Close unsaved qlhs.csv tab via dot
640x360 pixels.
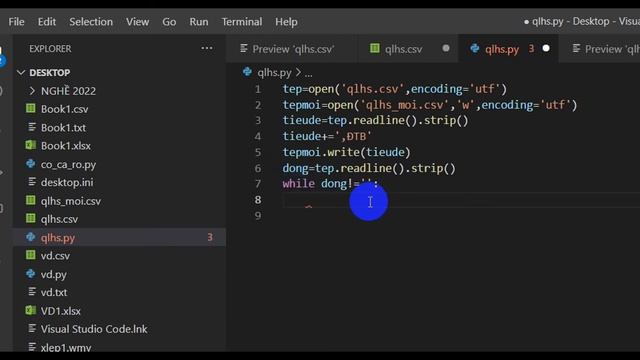pos(446,49)
